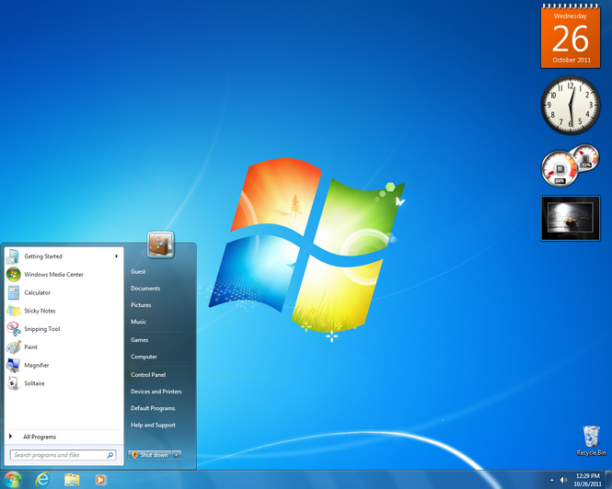Open Default Programs

(x=153, y=408)
